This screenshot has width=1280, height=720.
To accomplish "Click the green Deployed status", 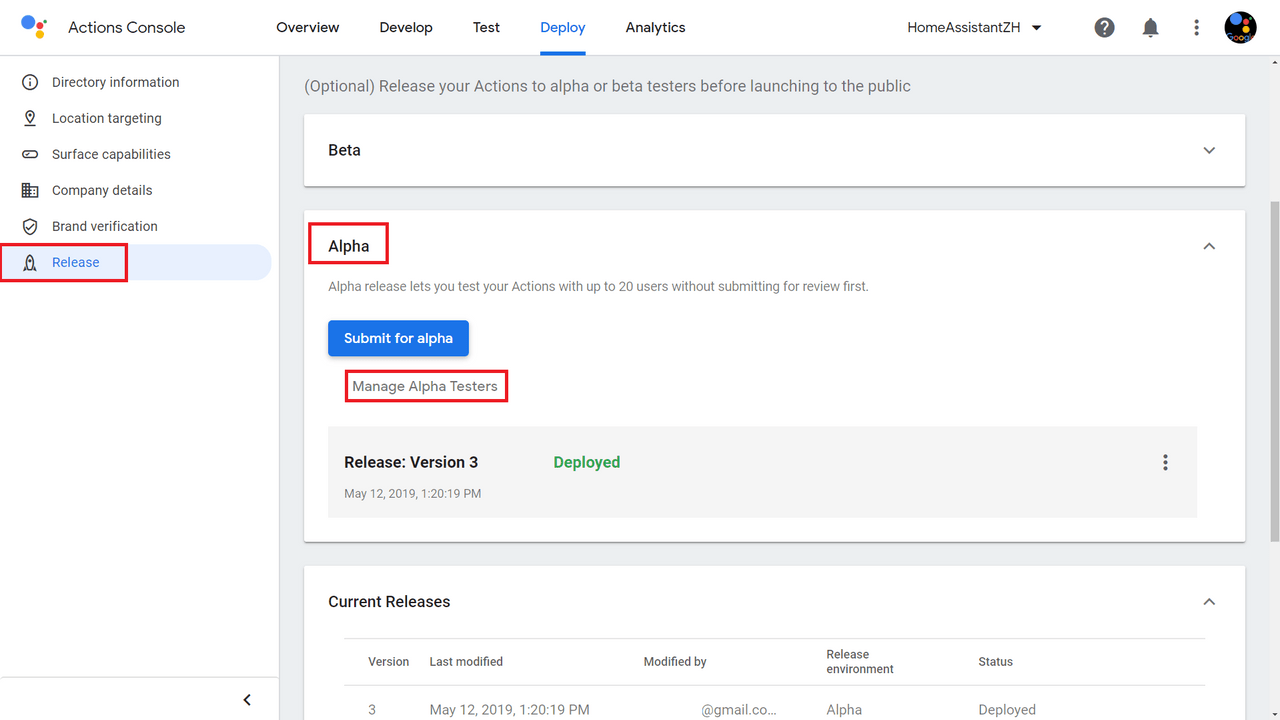I will point(587,462).
